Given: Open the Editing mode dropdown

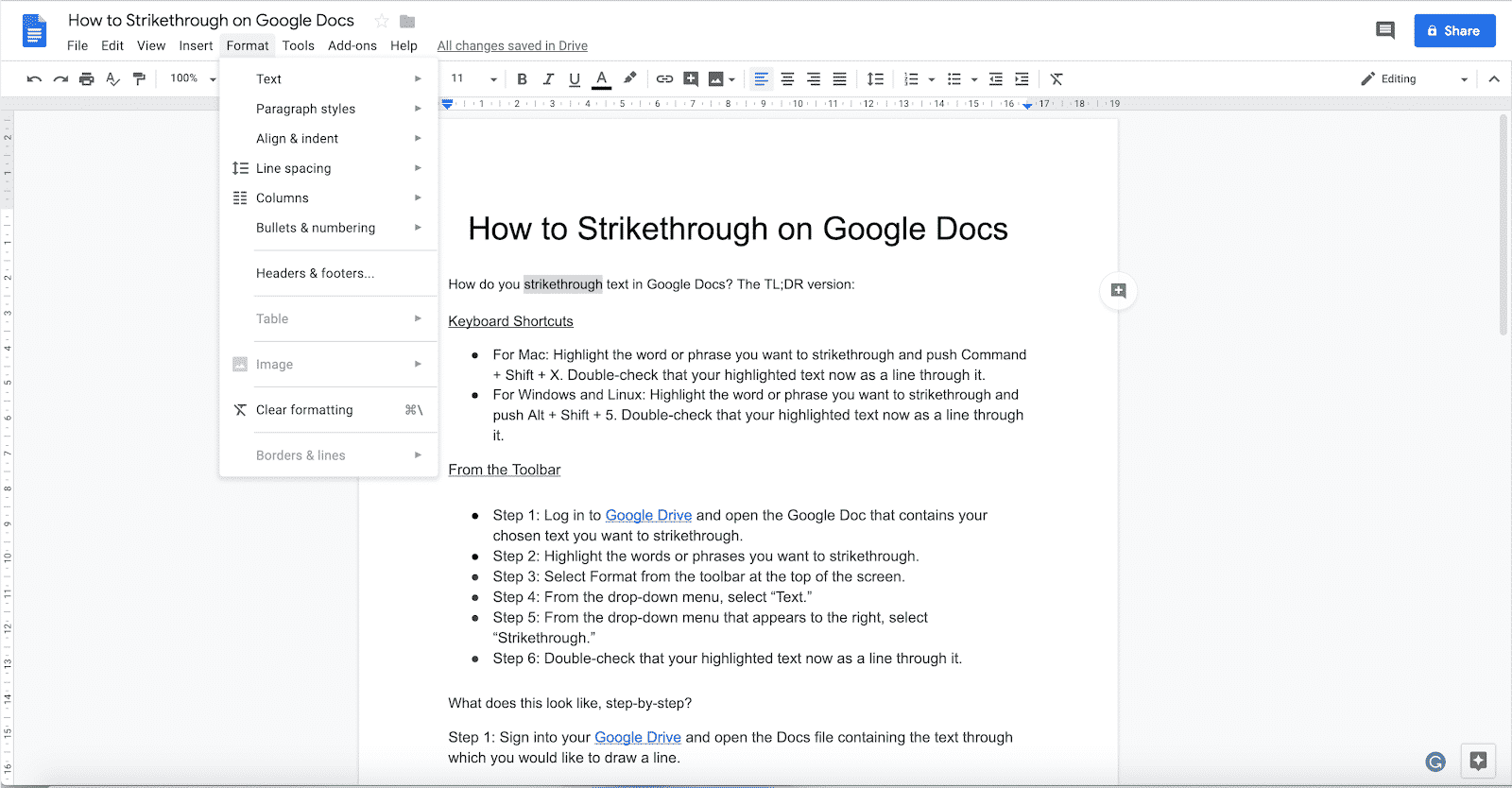Looking at the screenshot, I should 1414,79.
